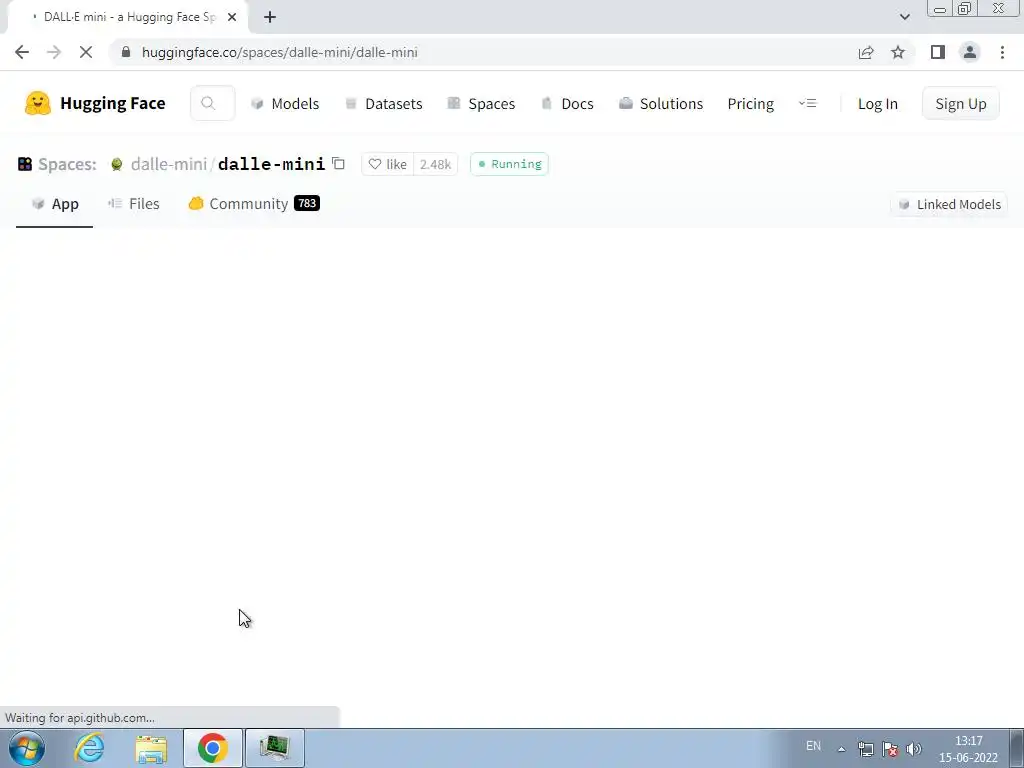Image resolution: width=1024 pixels, height=768 pixels.
Task: Switch to the Files tab
Action: [x=134, y=204]
